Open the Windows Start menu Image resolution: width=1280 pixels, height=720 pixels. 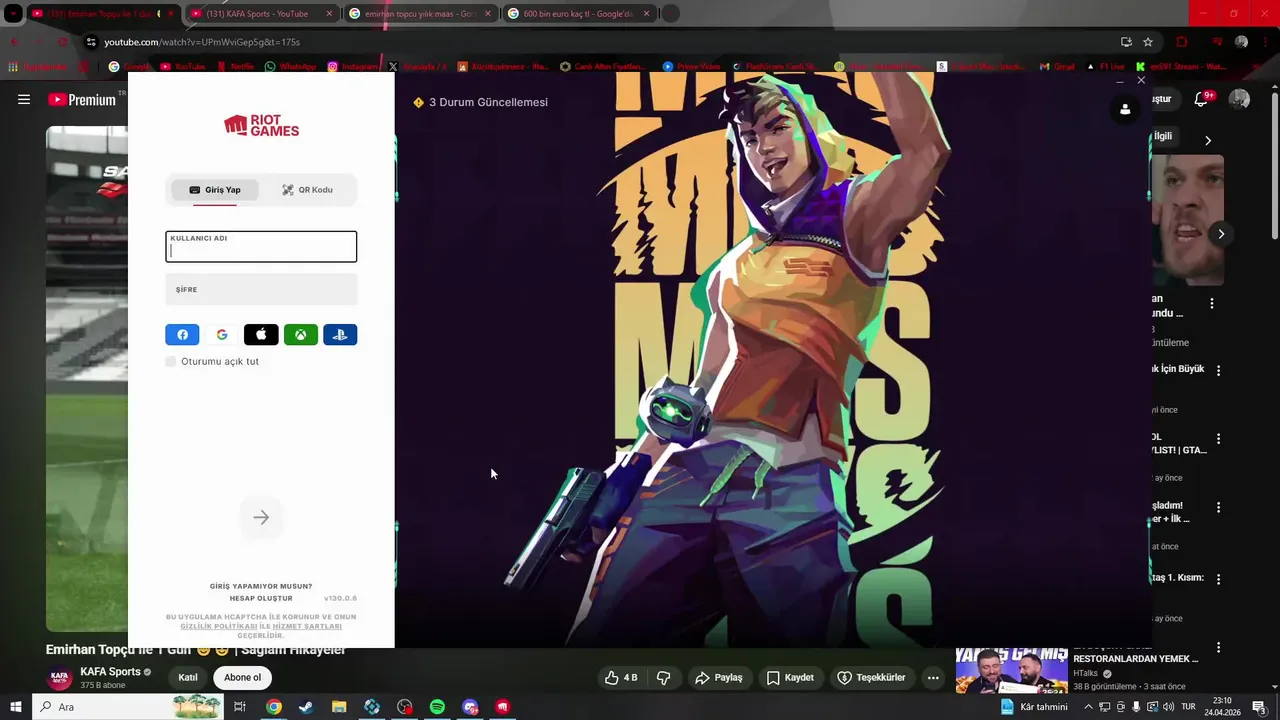[15, 707]
